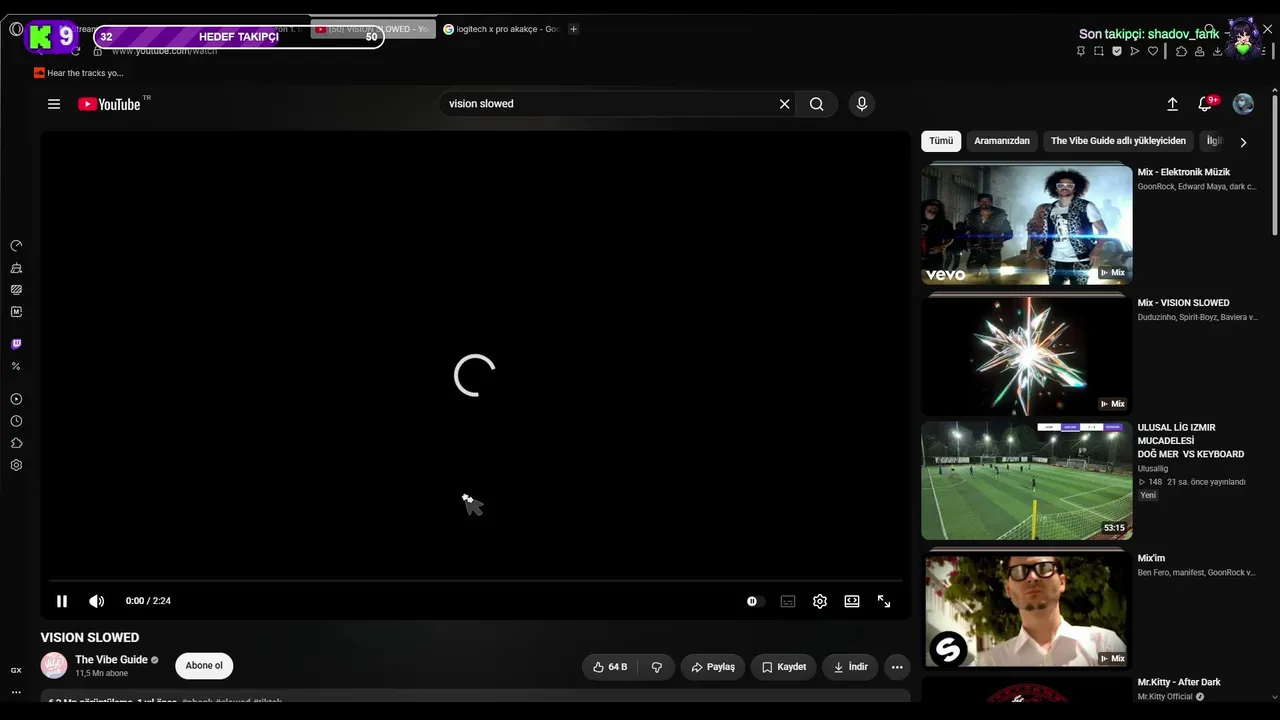1280x720 pixels.
Task: Like the video with 64 B likes
Action: (x=609, y=667)
